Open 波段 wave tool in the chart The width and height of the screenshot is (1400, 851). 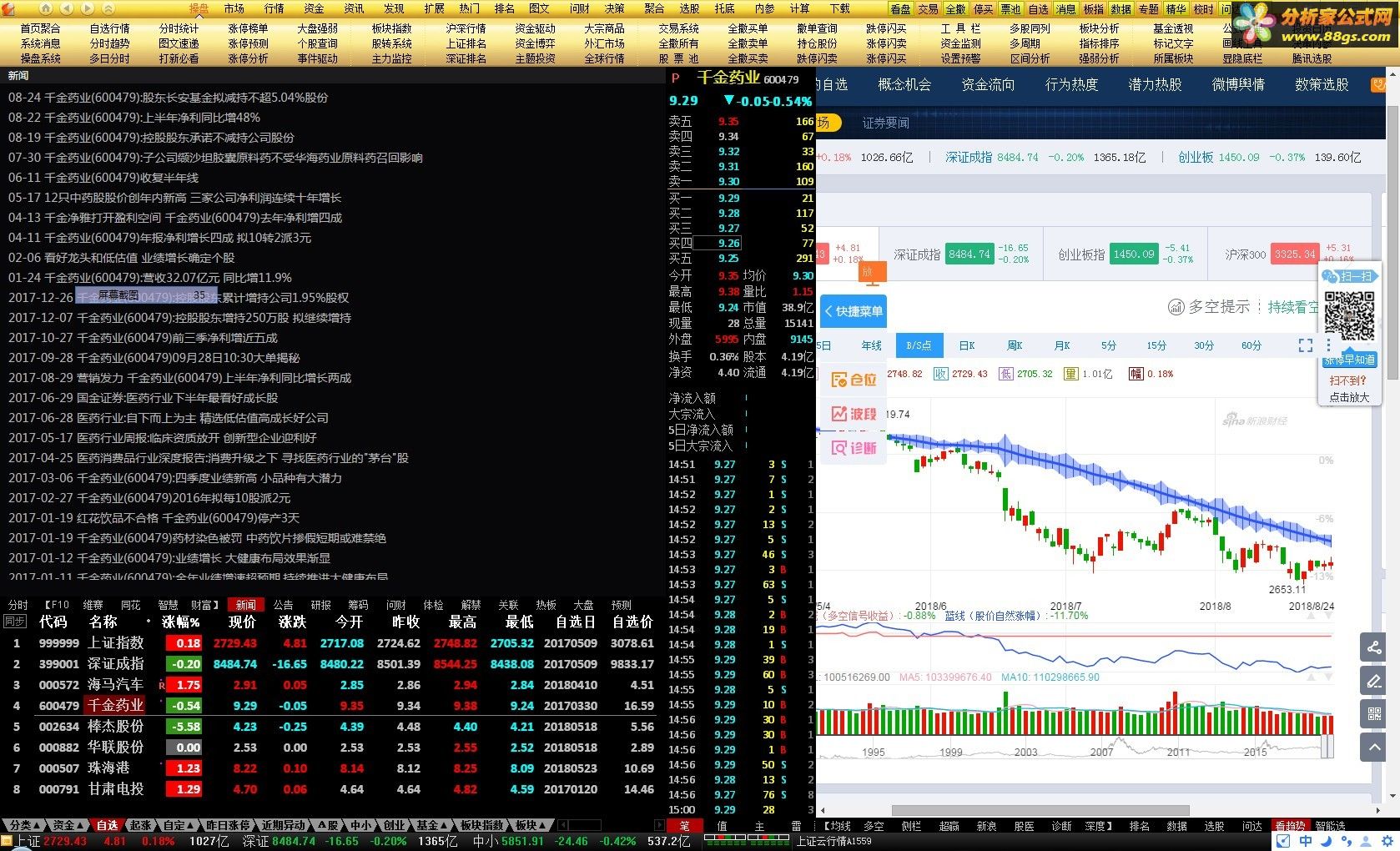(x=854, y=414)
